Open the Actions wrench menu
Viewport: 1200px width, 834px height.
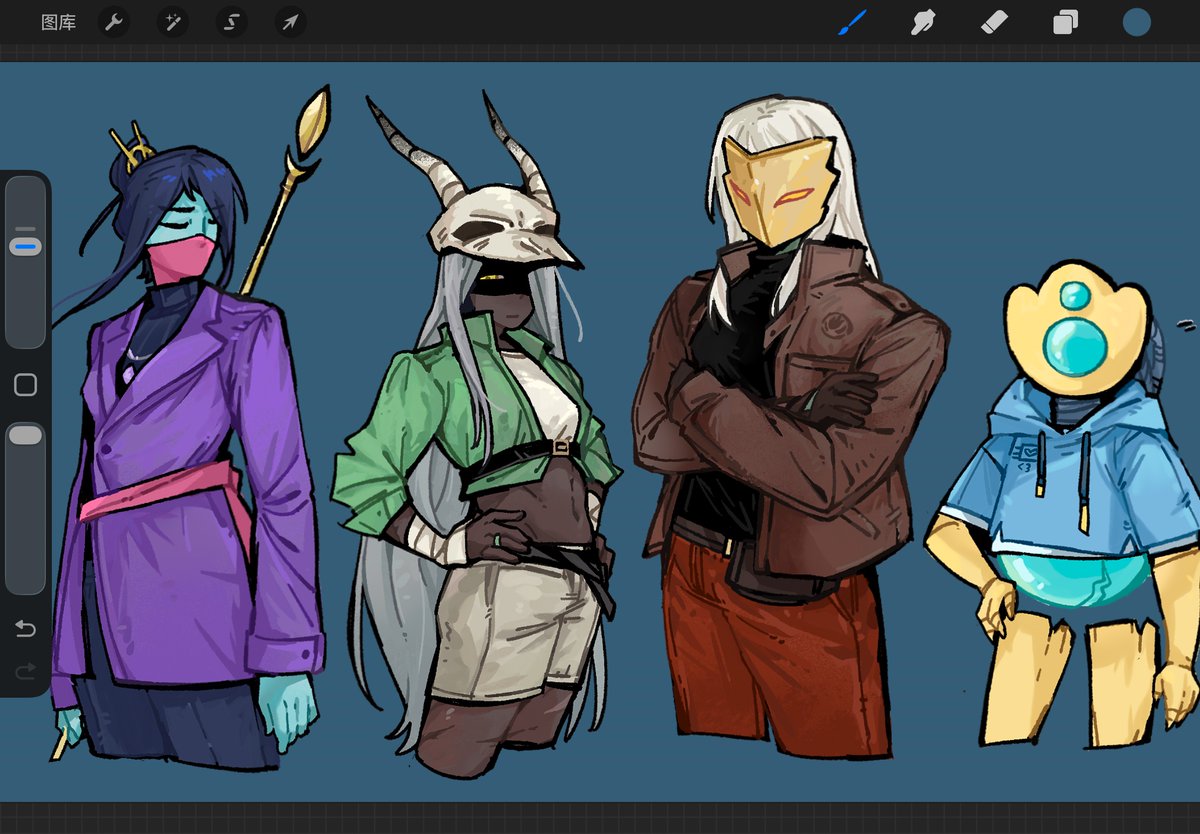pyautogui.click(x=114, y=22)
